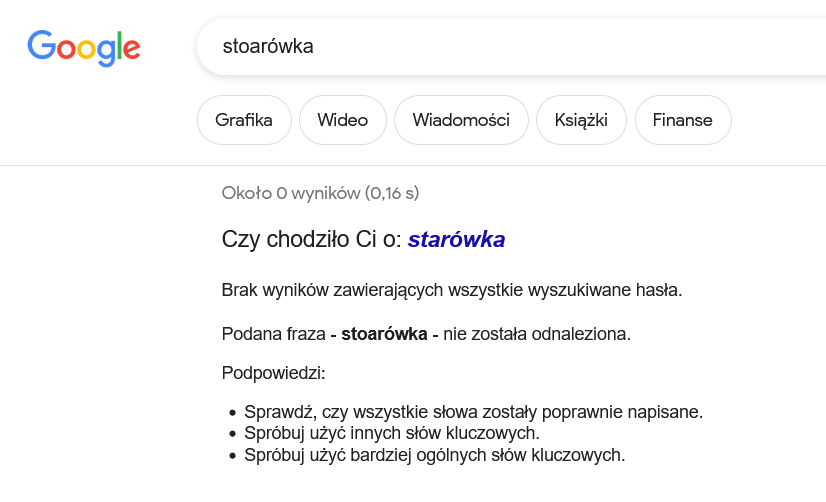This screenshot has height=502, width=826.
Task: Click the hint starting with 'Sprawdź, czy wszystkie słowa'
Action: 474,412
